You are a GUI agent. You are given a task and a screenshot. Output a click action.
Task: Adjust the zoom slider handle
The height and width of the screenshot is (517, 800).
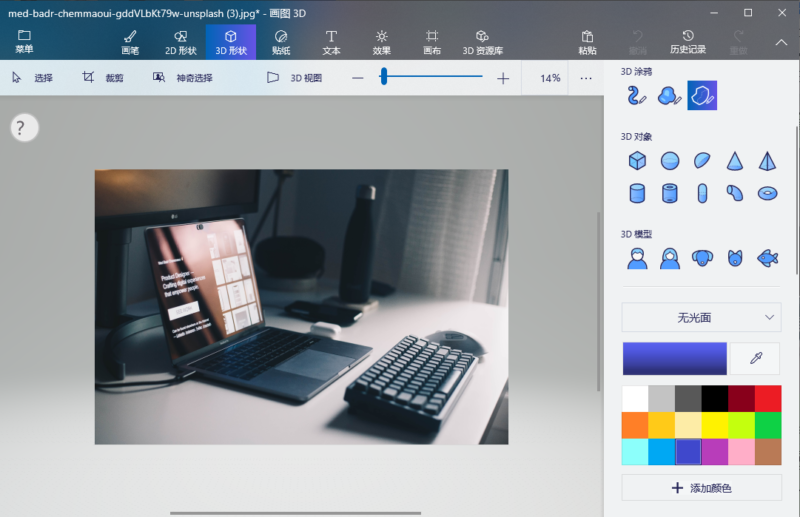tap(384, 77)
